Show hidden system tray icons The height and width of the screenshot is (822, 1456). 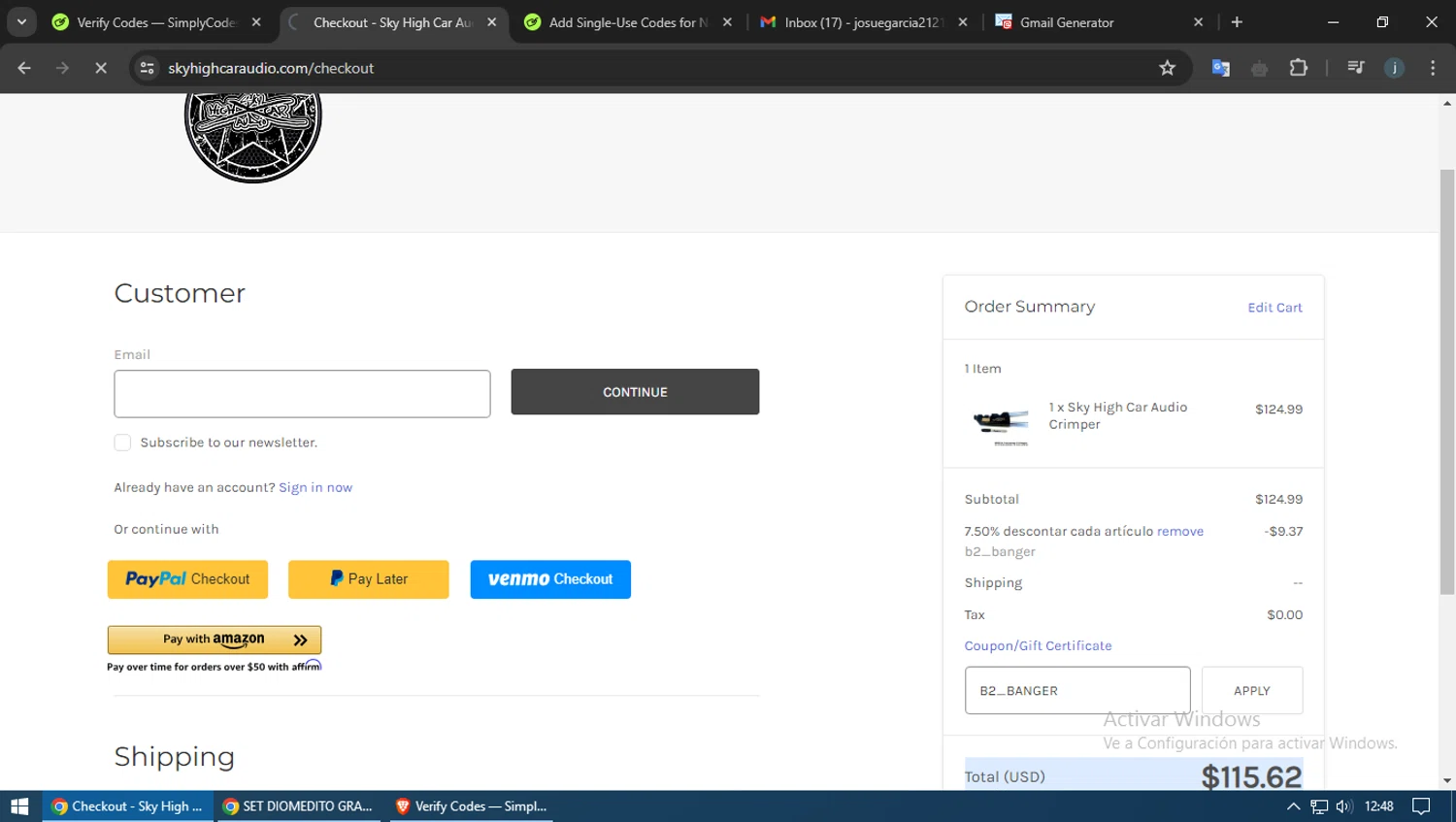(x=1293, y=806)
